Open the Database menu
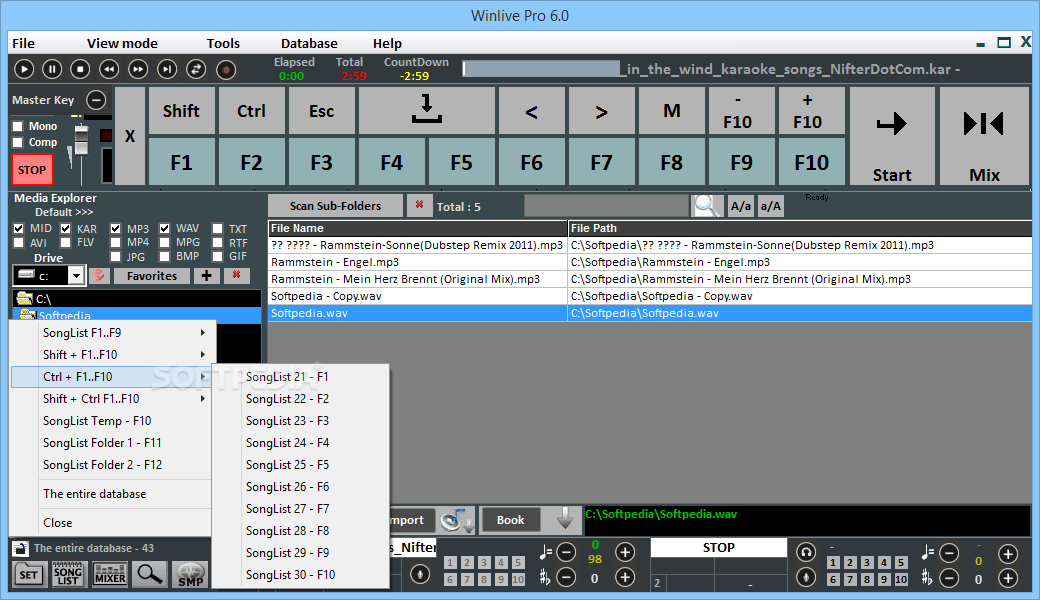Image resolution: width=1040 pixels, height=600 pixels. [309, 43]
